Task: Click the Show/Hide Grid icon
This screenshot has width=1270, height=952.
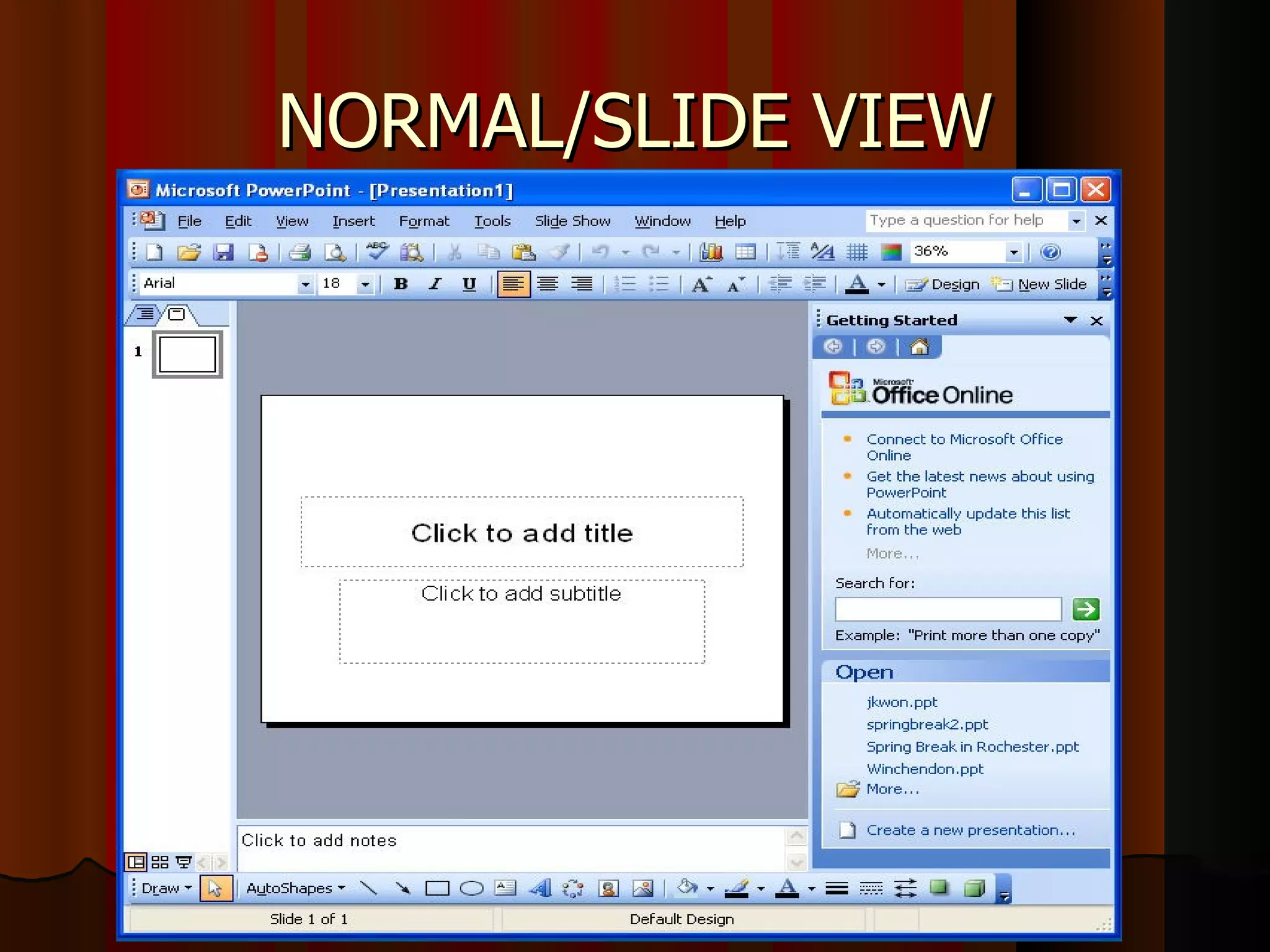Action: click(858, 252)
